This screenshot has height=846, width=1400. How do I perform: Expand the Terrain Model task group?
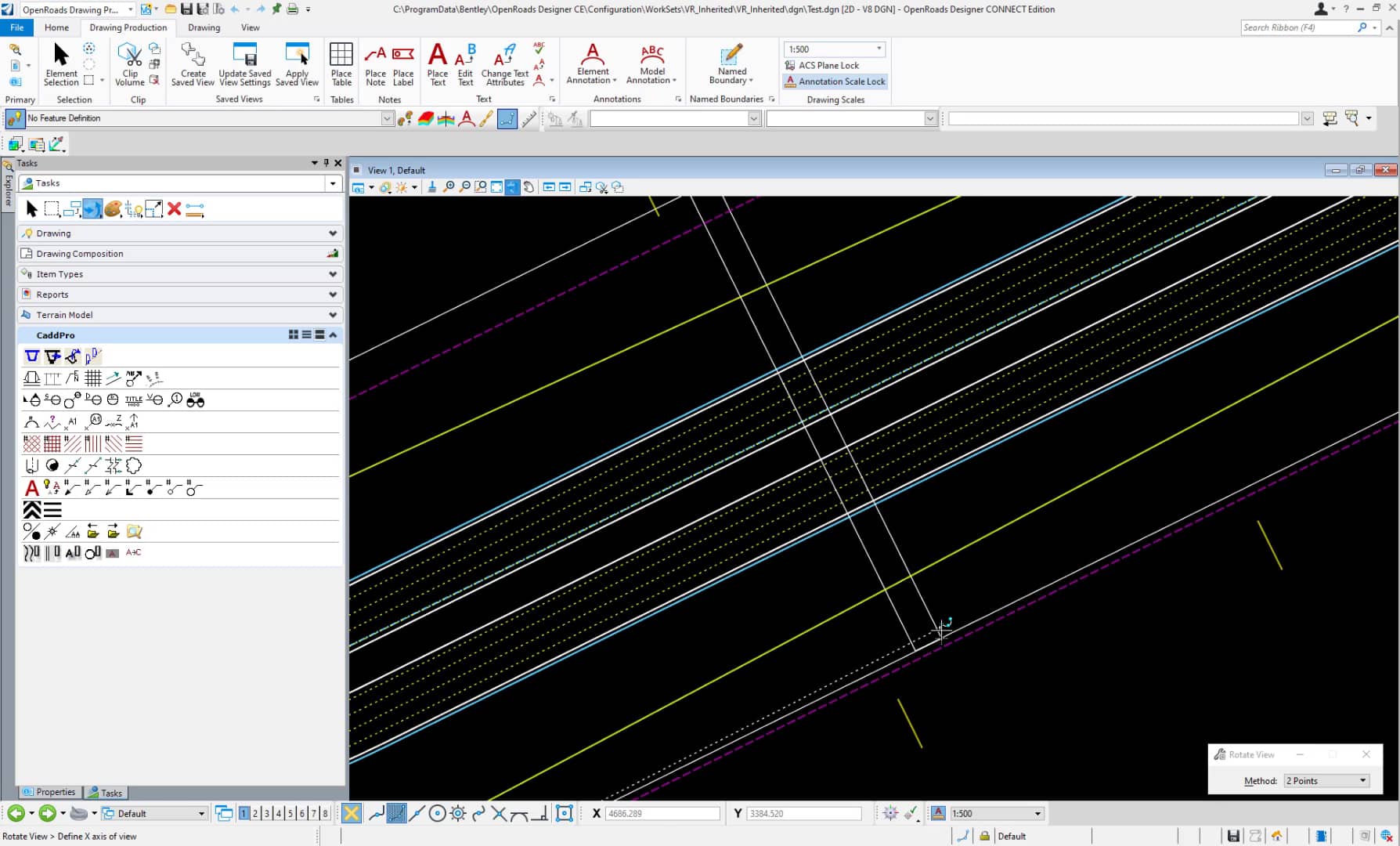point(179,314)
